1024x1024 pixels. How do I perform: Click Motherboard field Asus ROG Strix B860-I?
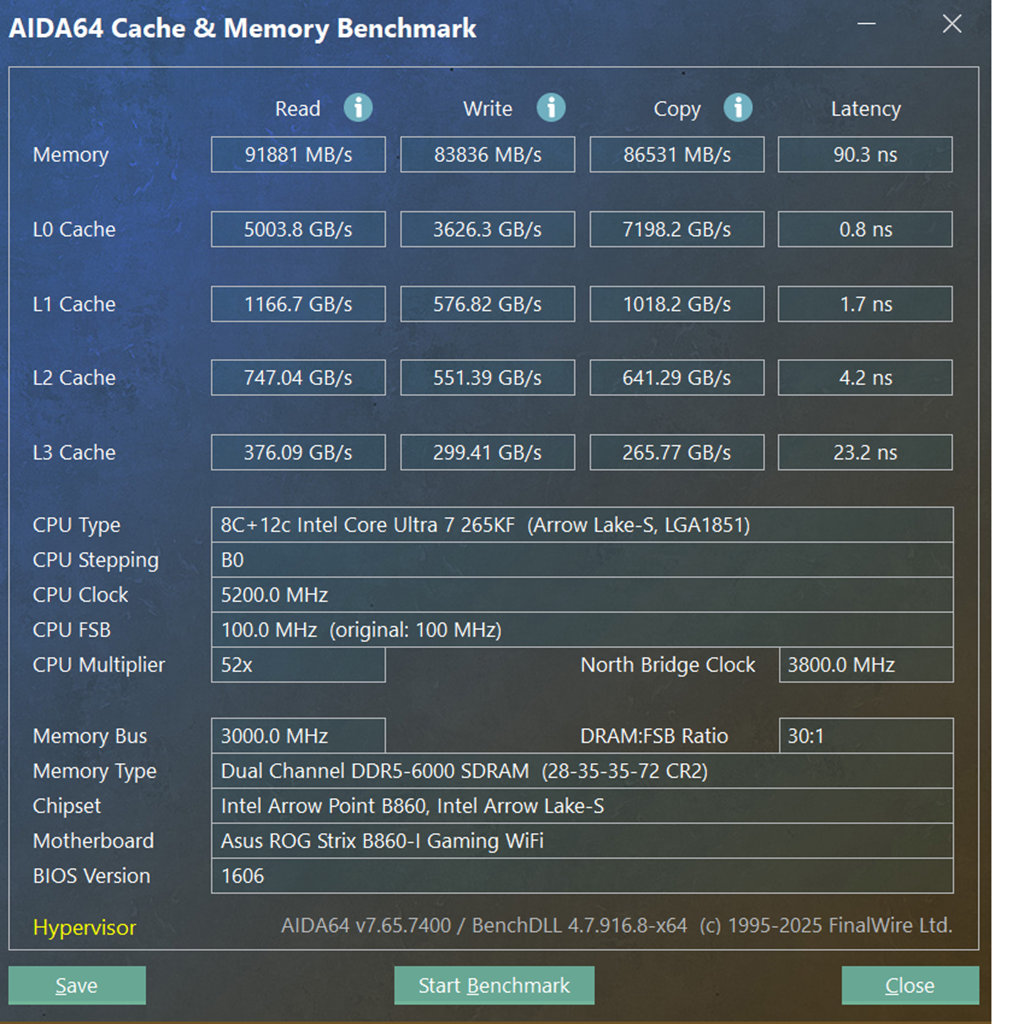click(x=582, y=840)
